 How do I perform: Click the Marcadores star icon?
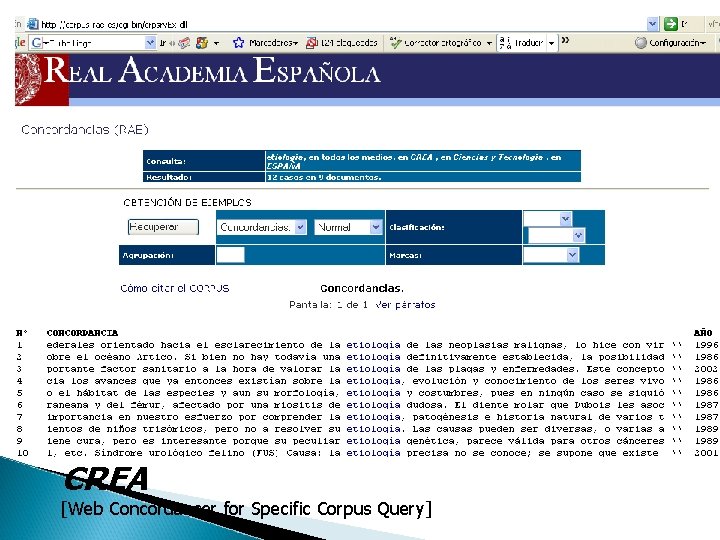[238, 43]
